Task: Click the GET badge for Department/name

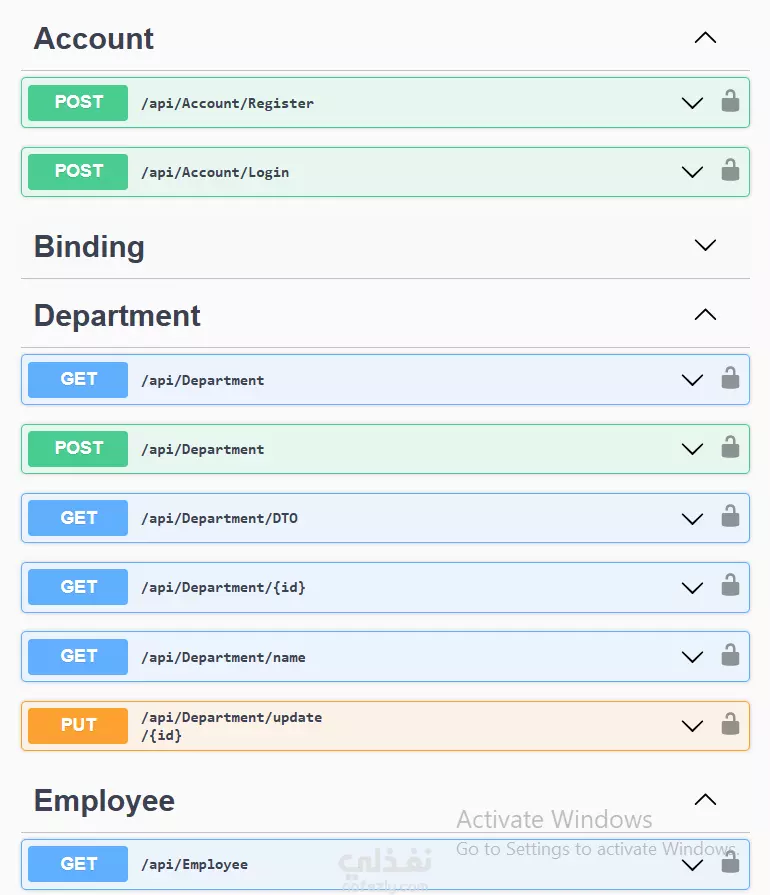Action: pyautogui.click(x=78, y=656)
